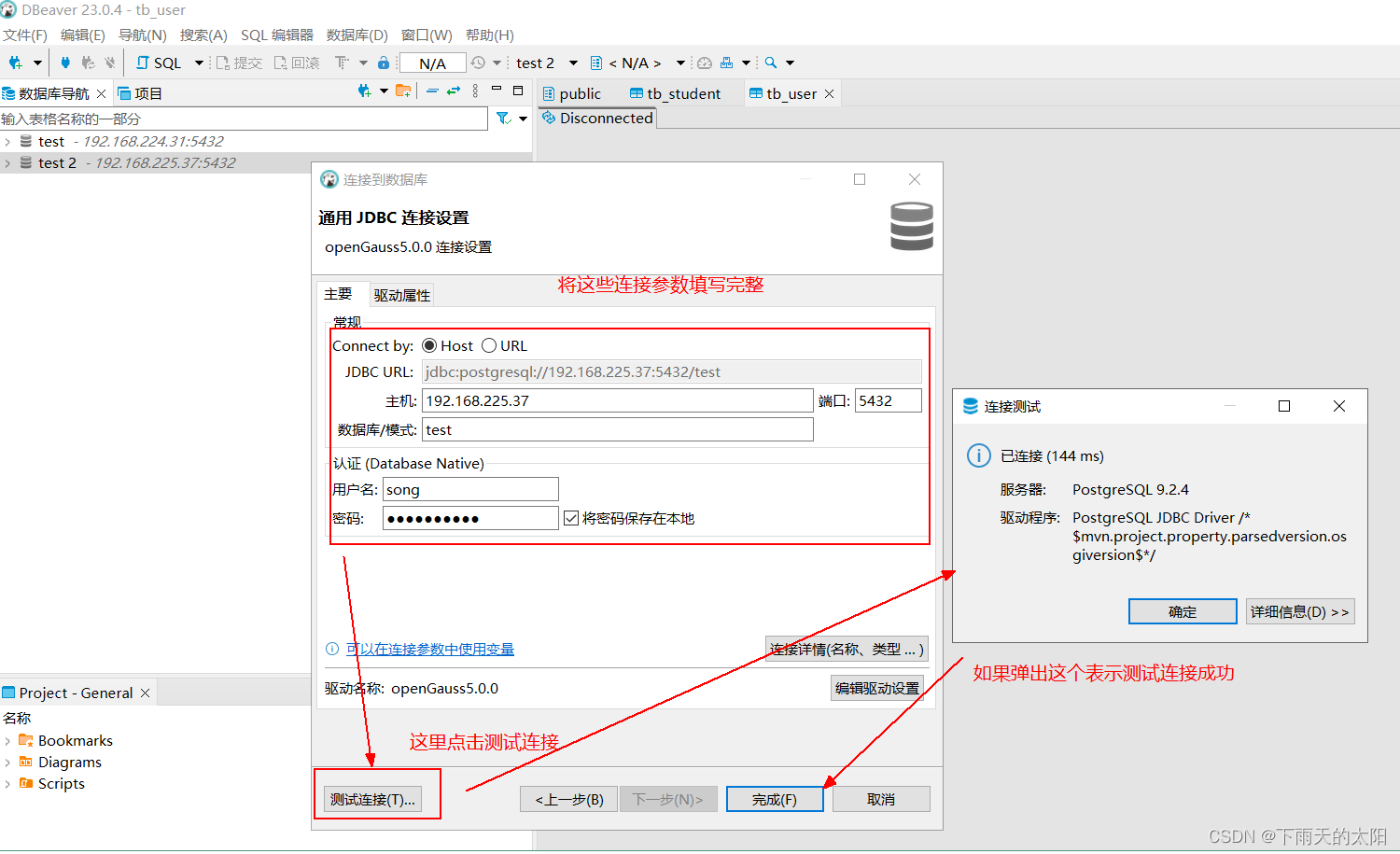This screenshot has width=1400, height=854.
Task: Expand the 'test 2' connection tree node
Action: 7,163
